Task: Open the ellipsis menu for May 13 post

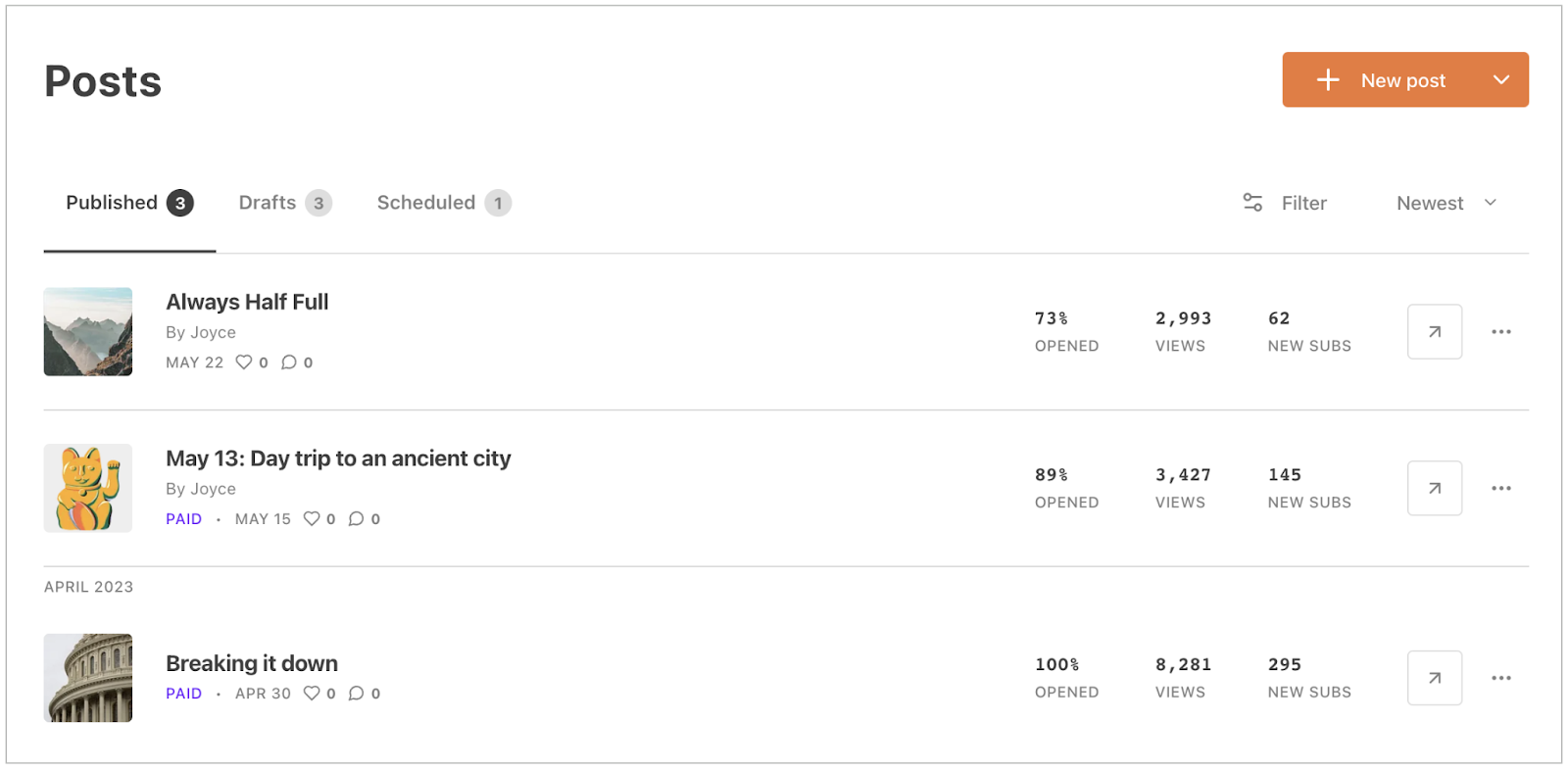Action: coord(1500,488)
